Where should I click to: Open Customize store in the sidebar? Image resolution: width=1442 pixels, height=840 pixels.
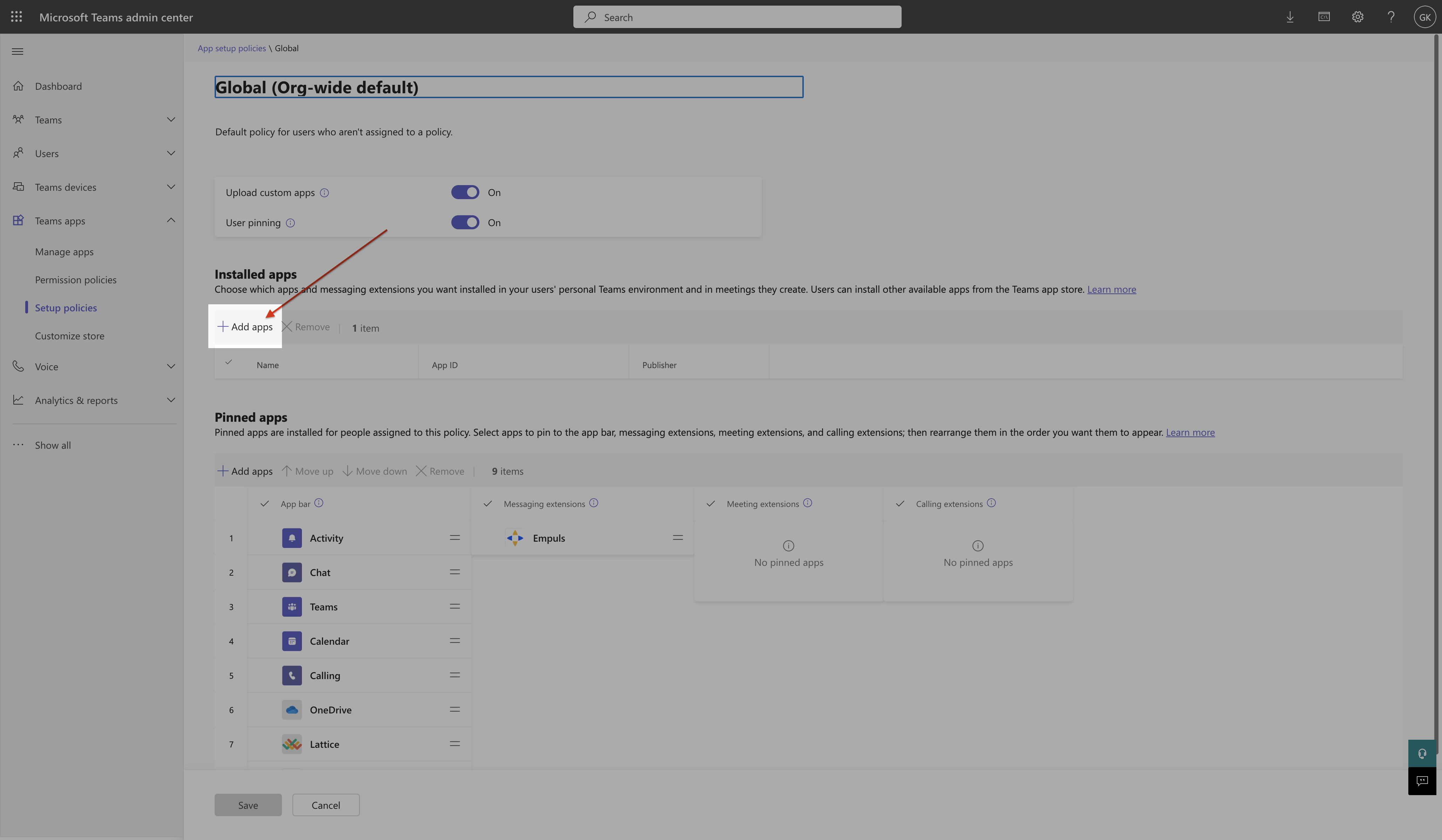tap(69, 336)
